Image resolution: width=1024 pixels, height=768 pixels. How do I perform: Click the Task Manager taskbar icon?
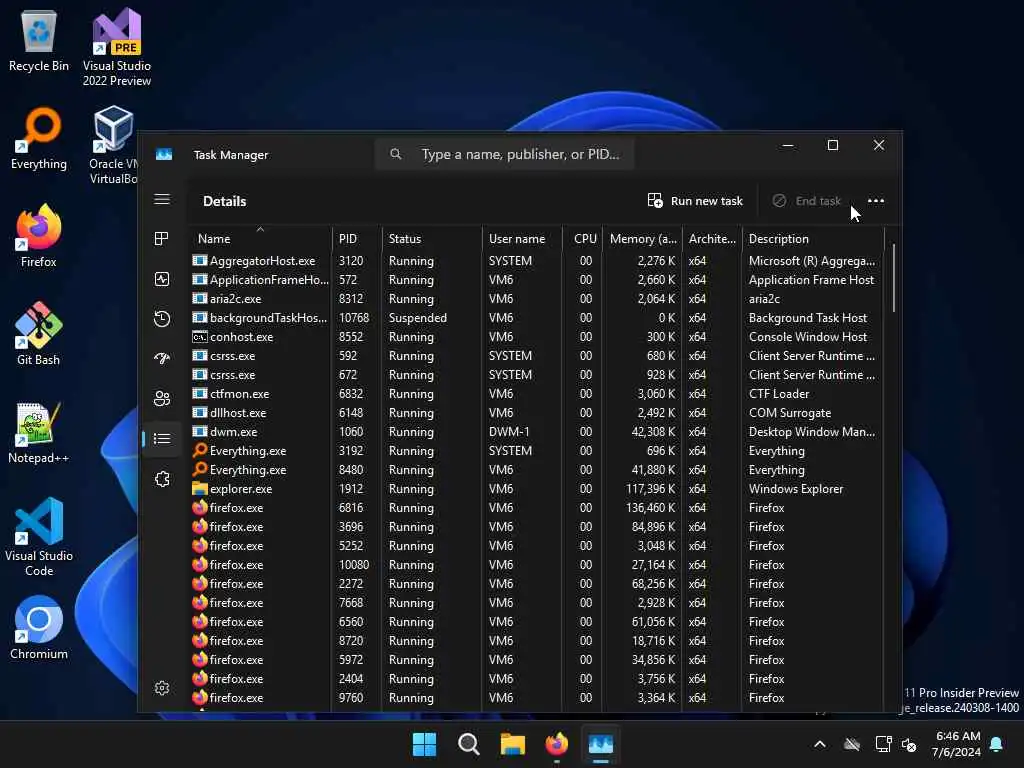[601, 744]
